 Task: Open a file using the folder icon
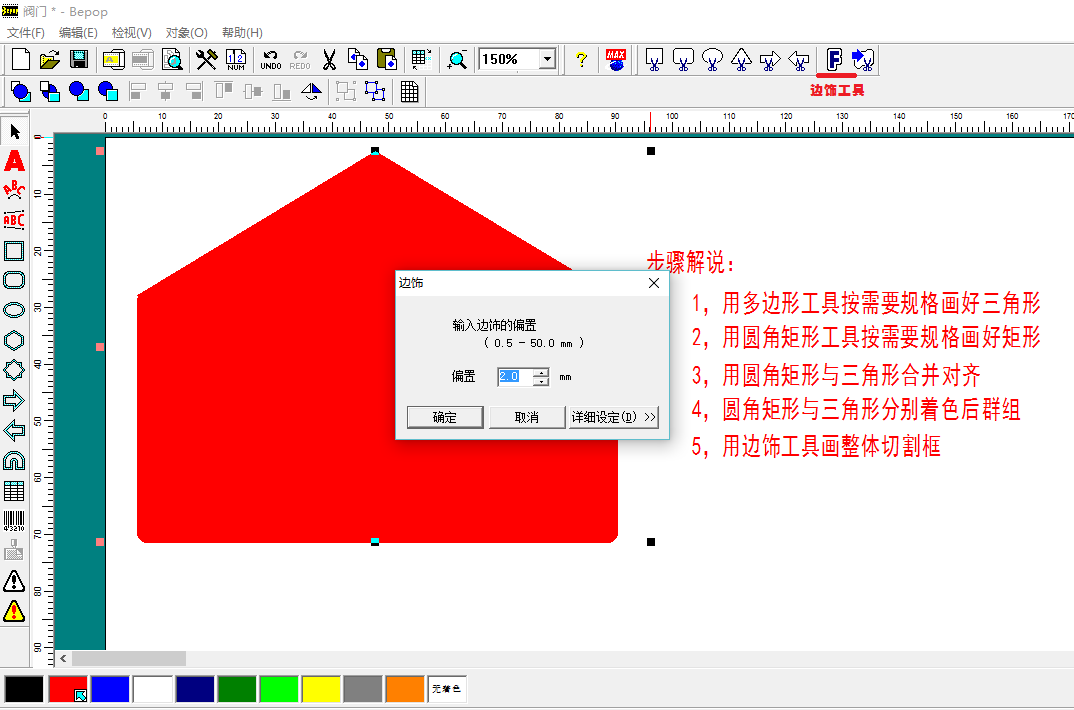pos(49,60)
